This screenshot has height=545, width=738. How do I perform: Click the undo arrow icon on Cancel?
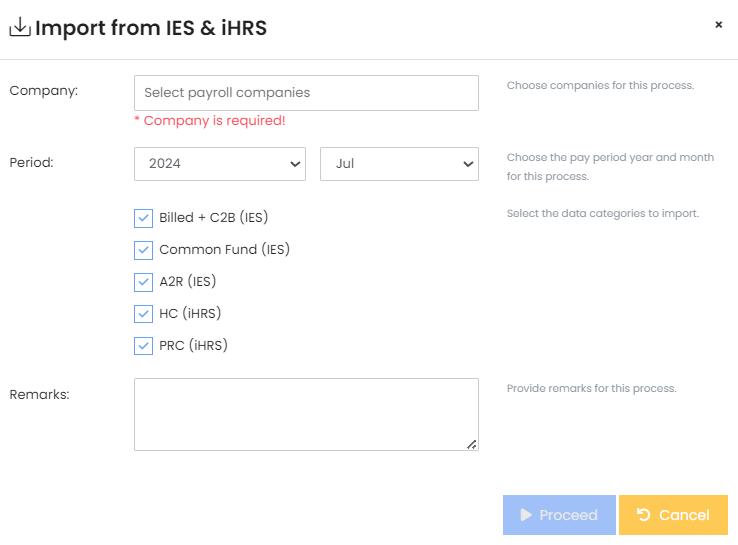point(644,515)
